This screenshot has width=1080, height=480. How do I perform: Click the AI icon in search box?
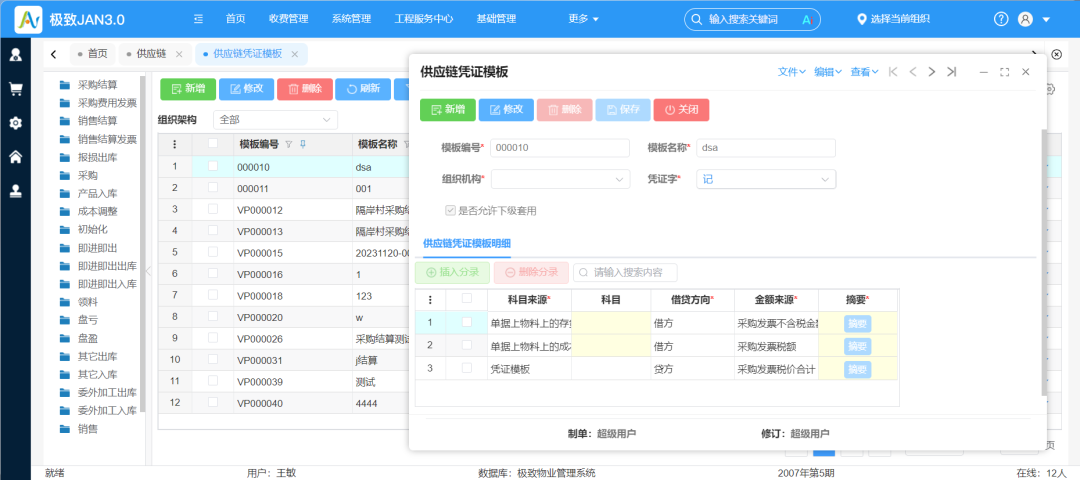808,19
